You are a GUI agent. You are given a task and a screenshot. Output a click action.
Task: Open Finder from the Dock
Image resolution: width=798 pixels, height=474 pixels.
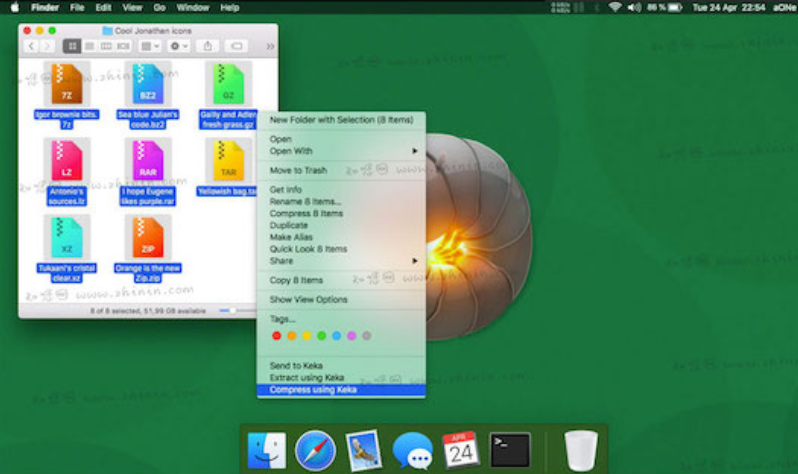click(267, 450)
